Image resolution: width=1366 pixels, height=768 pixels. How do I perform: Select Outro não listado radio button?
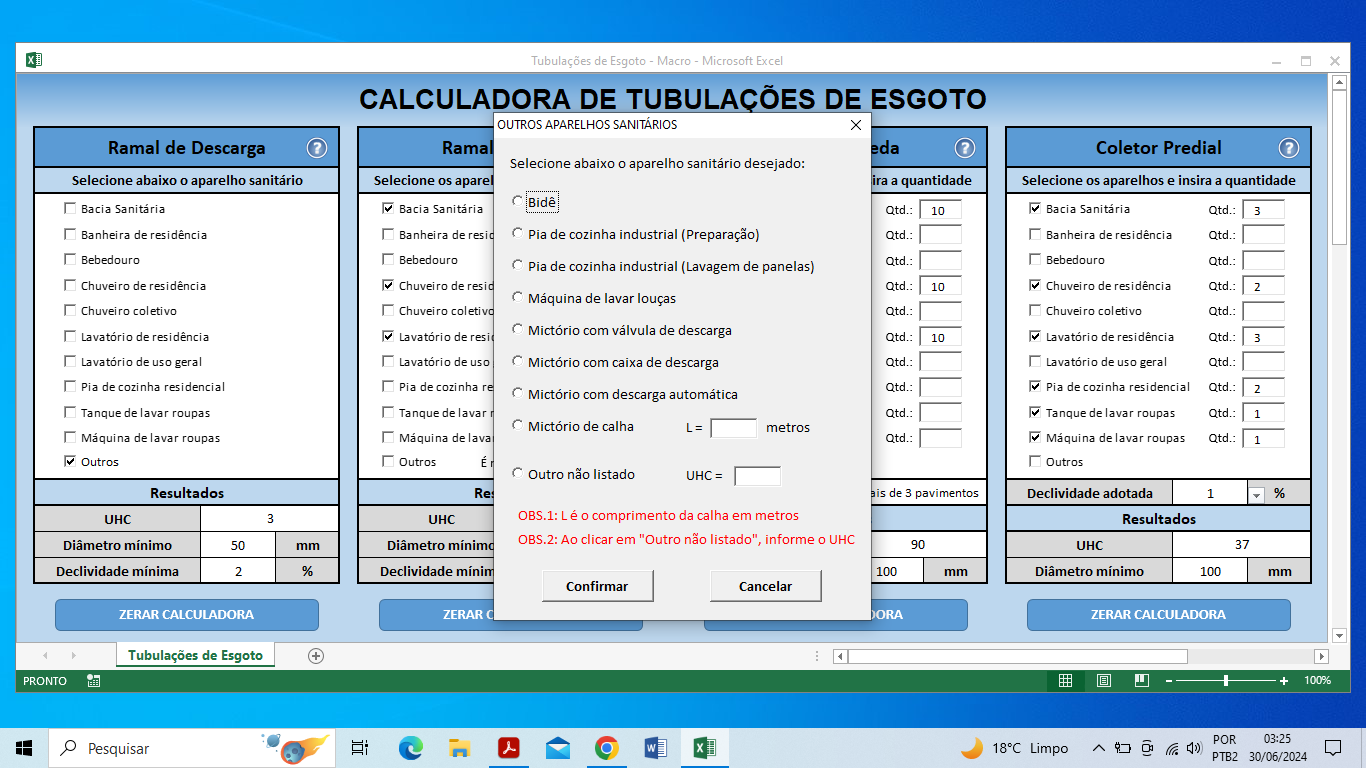coord(518,473)
